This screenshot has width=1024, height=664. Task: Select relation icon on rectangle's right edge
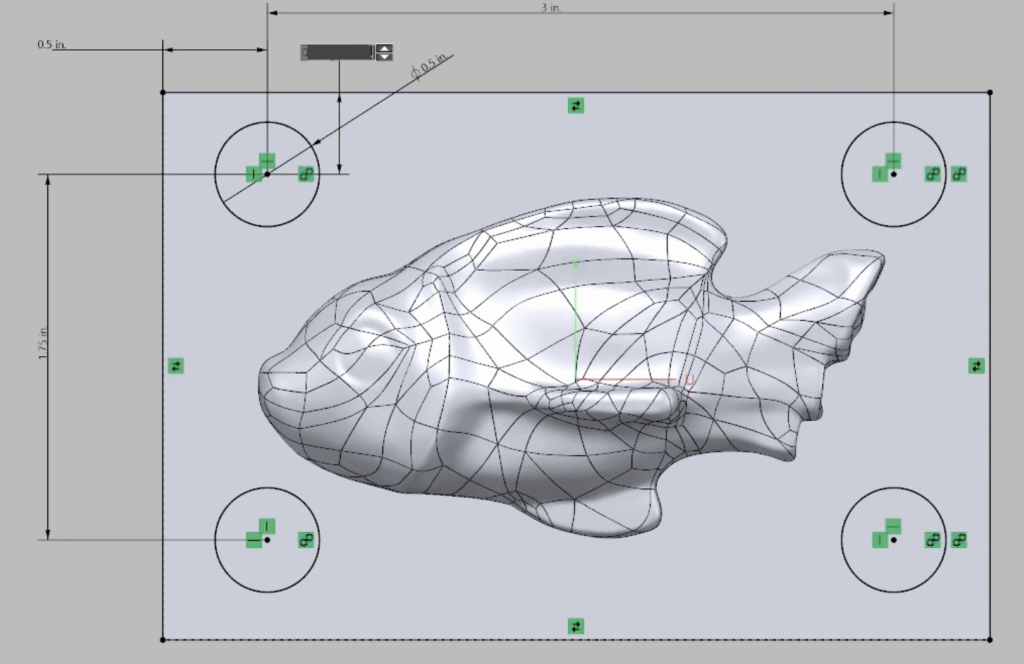click(976, 366)
